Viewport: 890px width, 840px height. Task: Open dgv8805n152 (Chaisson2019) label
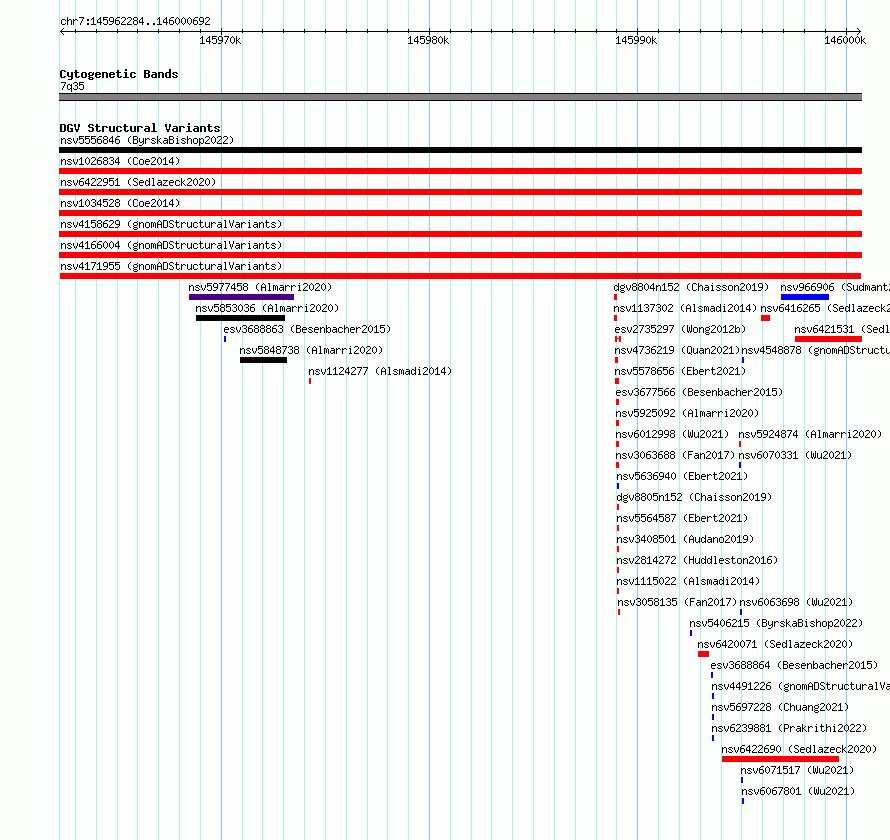click(694, 497)
